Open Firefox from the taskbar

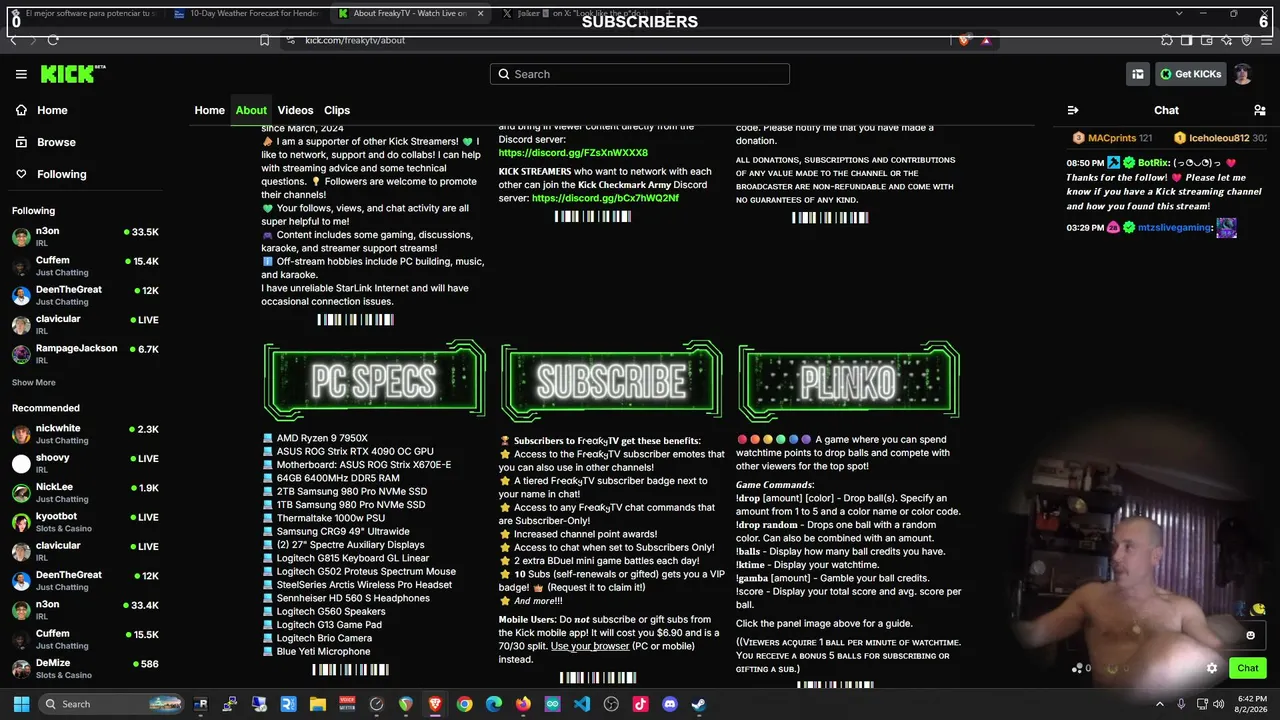tap(523, 704)
